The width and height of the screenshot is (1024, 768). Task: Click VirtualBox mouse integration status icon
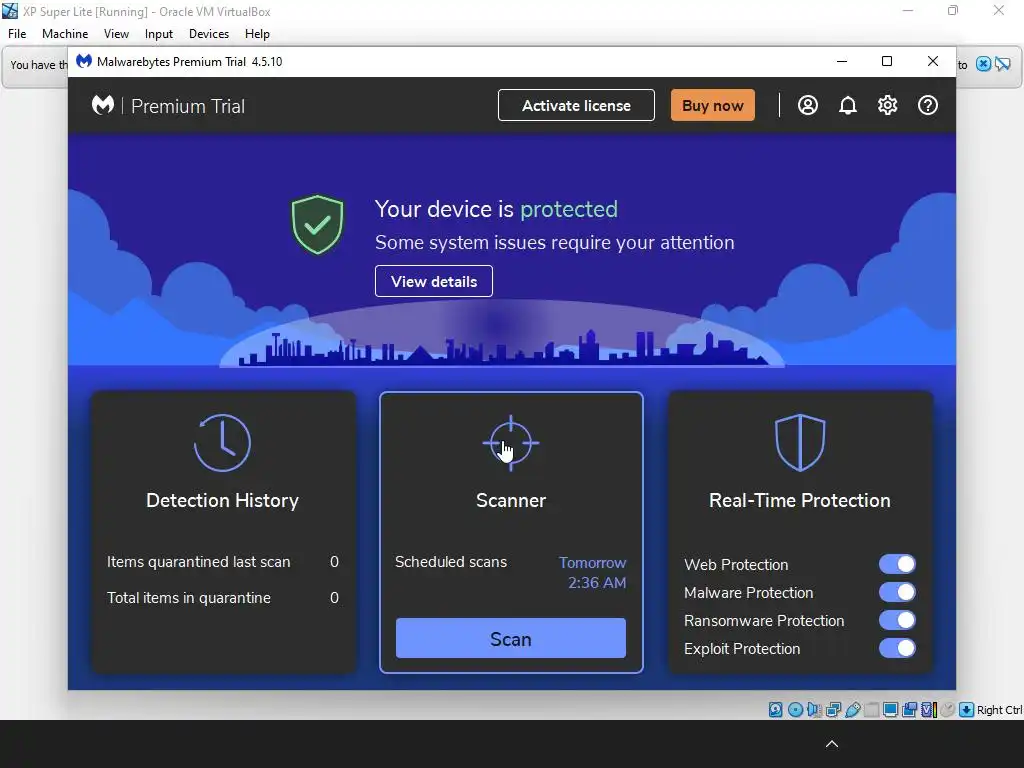[948, 710]
